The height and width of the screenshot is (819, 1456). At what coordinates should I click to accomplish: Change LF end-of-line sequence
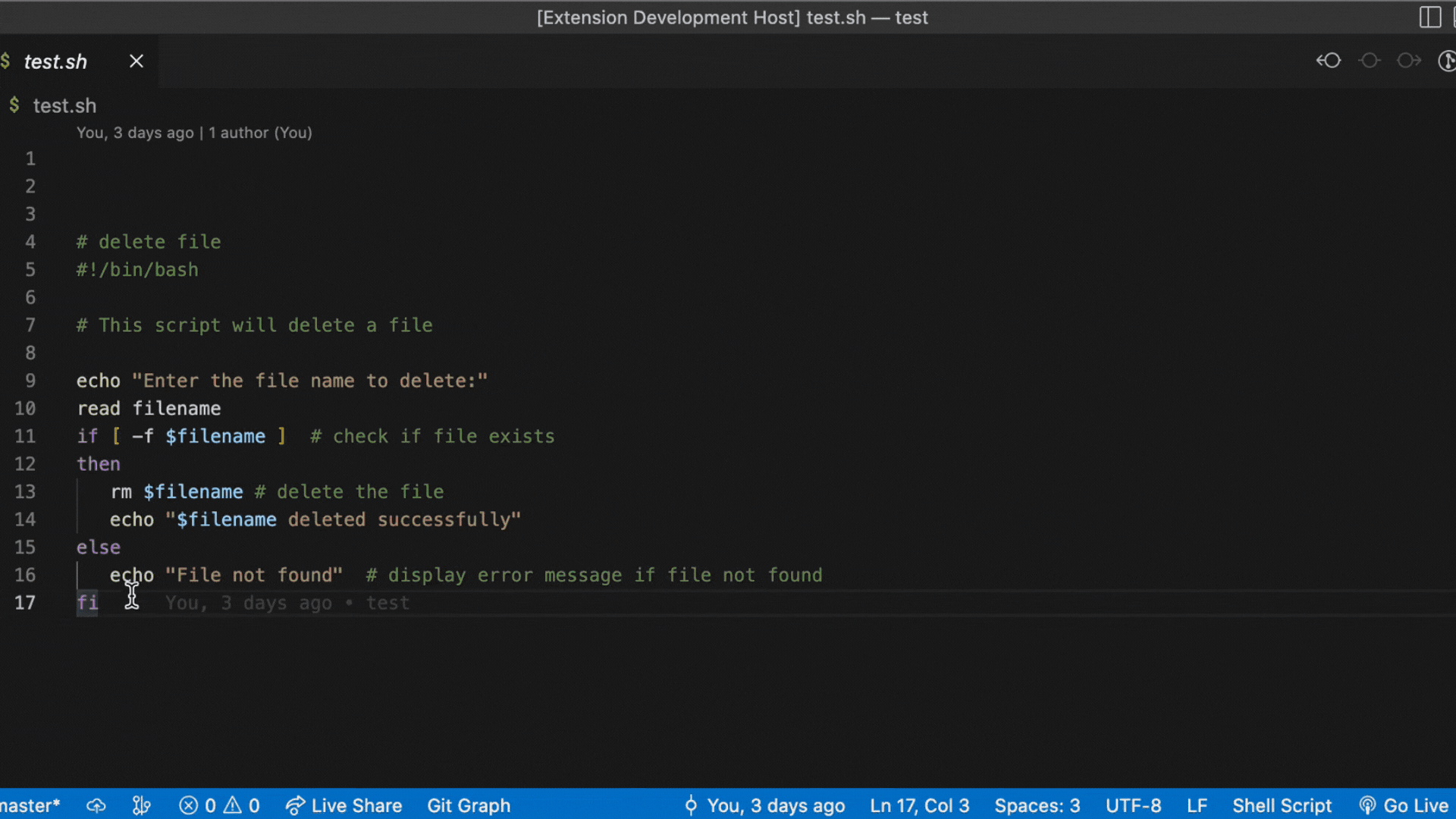point(1197,805)
